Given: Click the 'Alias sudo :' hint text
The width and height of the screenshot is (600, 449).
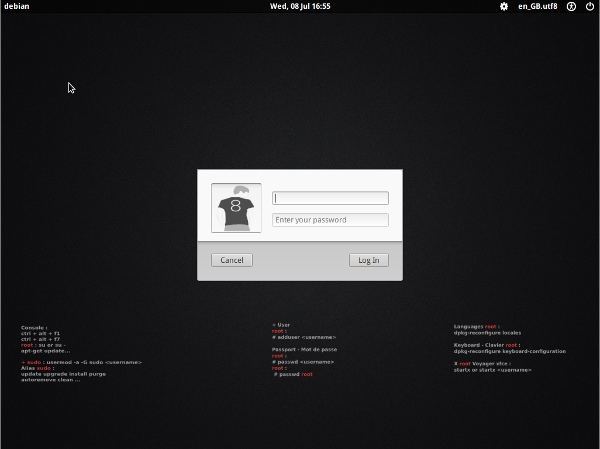Looking at the screenshot, I should (38, 368).
